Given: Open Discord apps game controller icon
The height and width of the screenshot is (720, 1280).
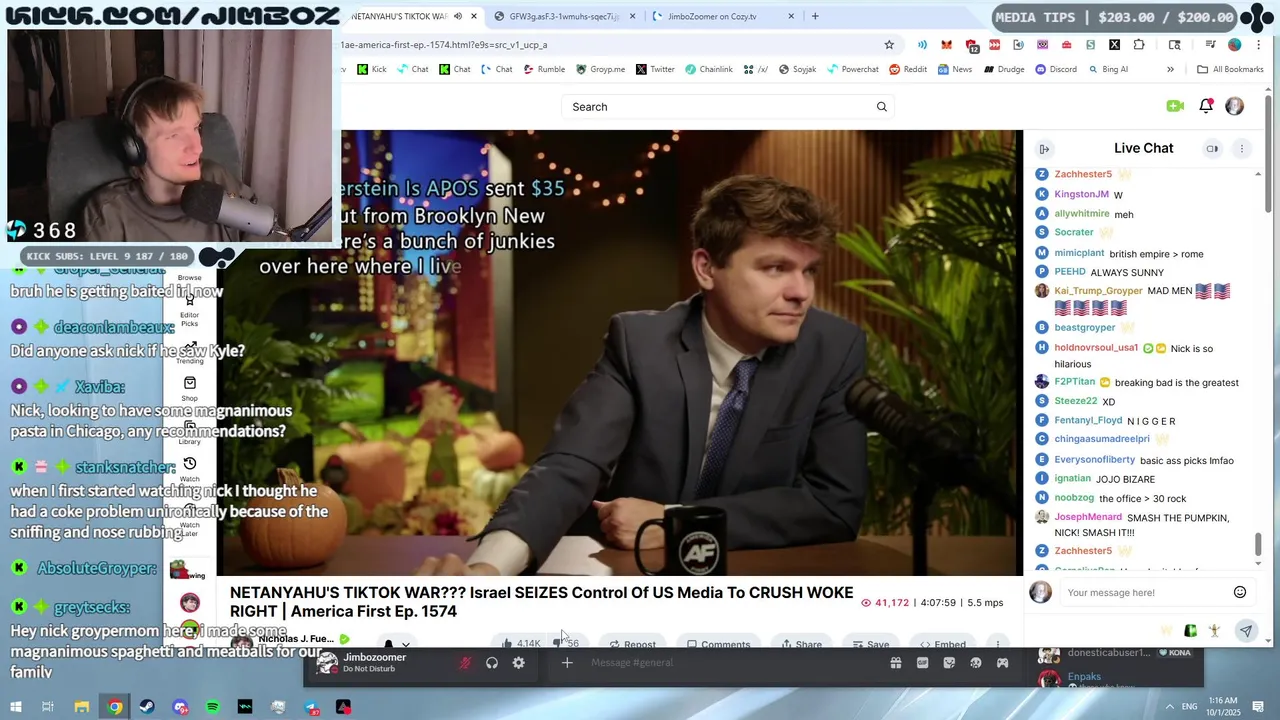Looking at the screenshot, I should (1002, 663).
